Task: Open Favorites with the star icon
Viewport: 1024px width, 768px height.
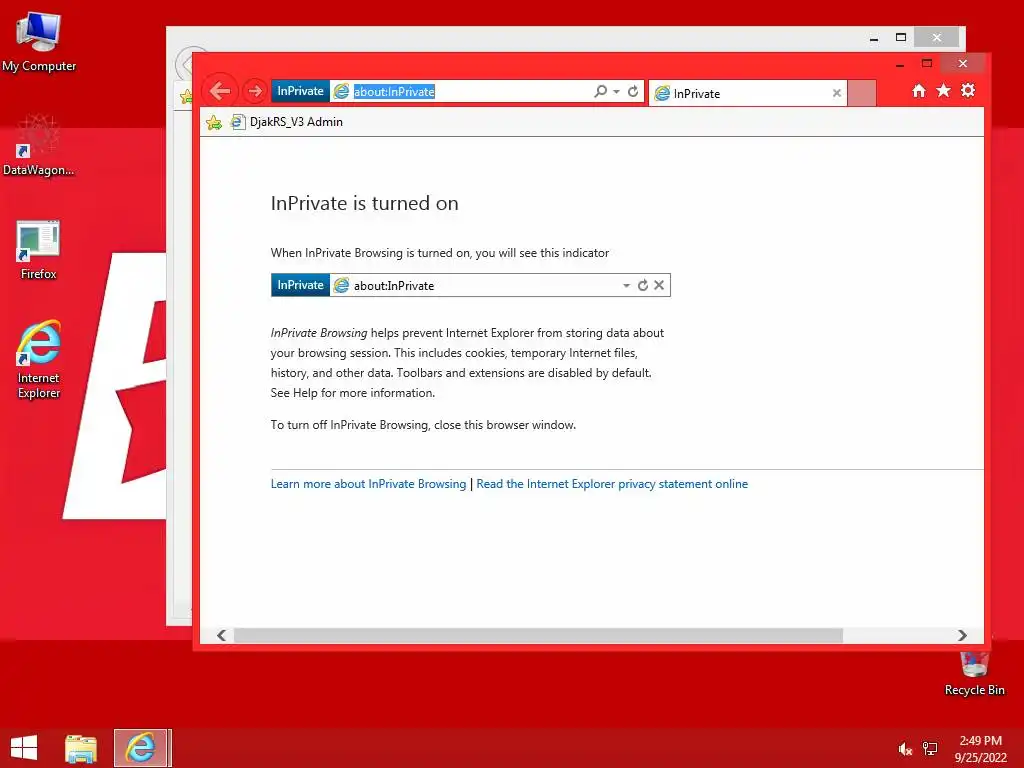Action: [x=943, y=91]
